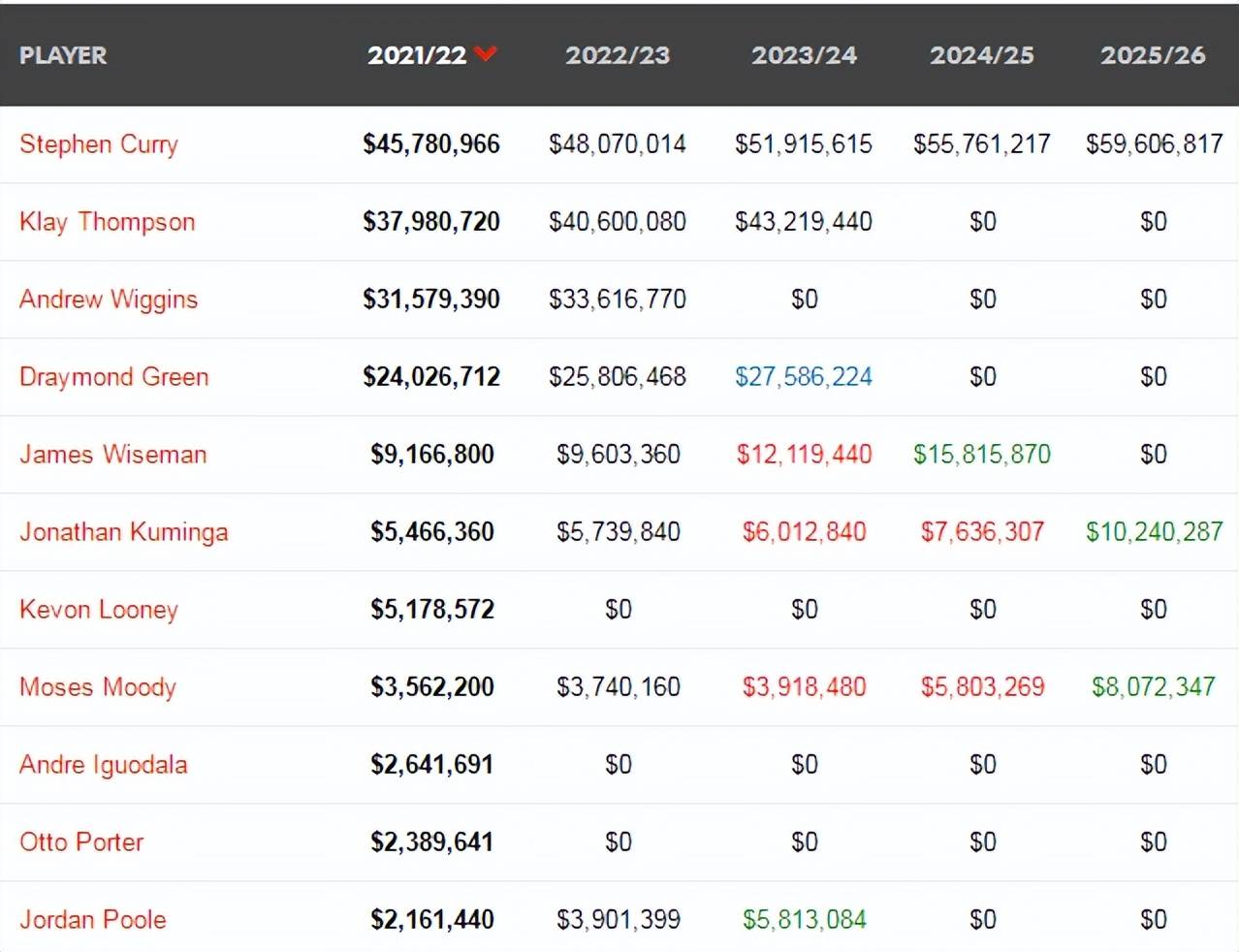
Task: Select Kuminga's $5,466,360 salary cell
Action: [432, 532]
